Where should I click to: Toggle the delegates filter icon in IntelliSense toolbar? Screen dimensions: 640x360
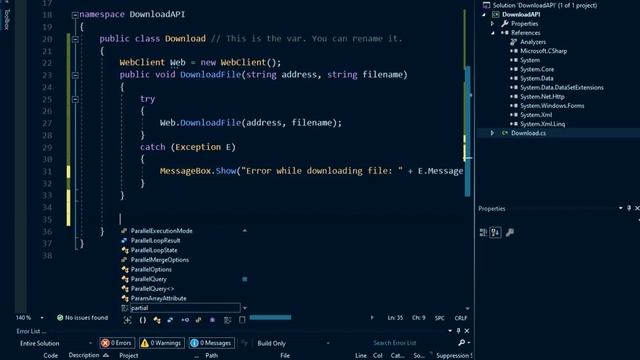tap(212, 320)
